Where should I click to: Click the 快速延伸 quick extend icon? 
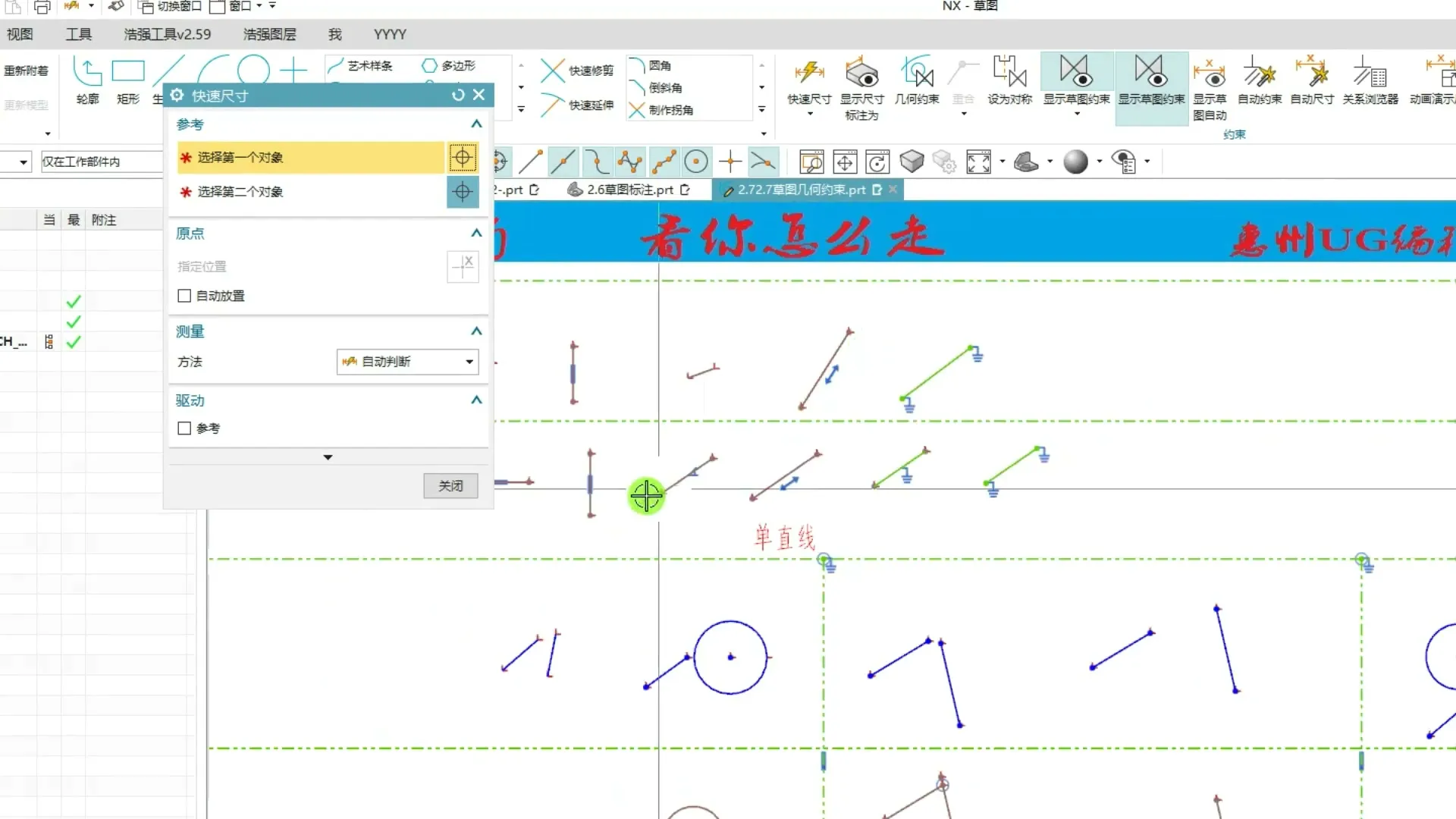pos(553,105)
